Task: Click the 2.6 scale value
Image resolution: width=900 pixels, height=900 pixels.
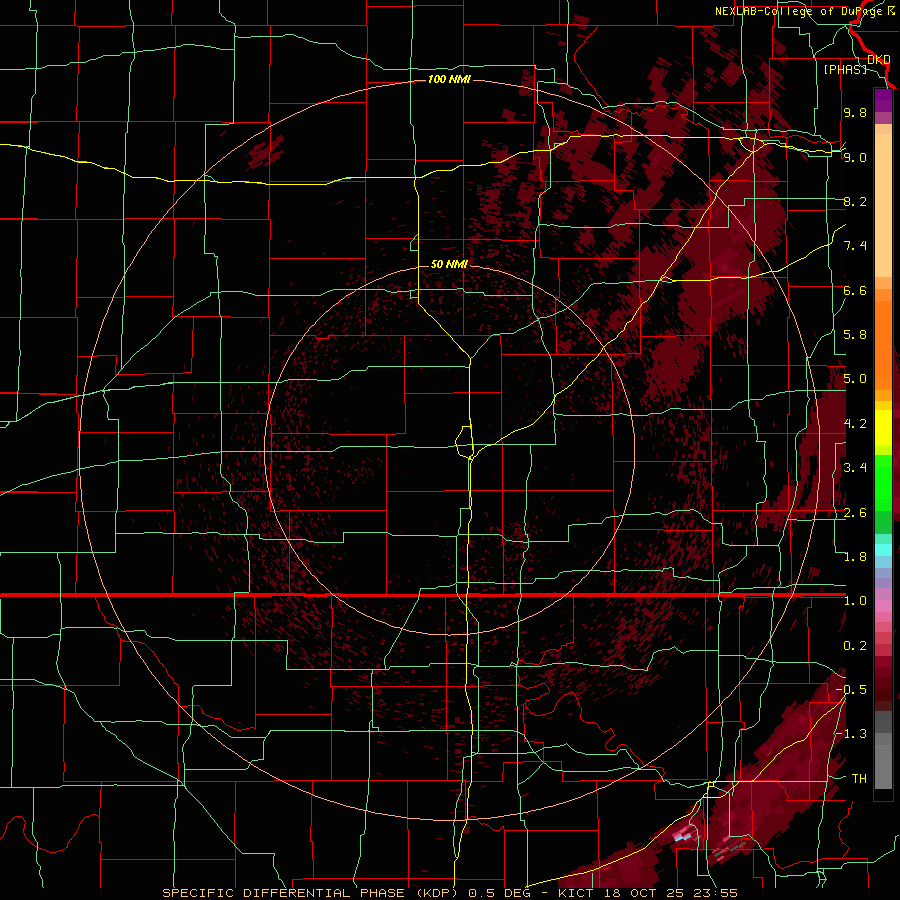Action: pos(855,513)
